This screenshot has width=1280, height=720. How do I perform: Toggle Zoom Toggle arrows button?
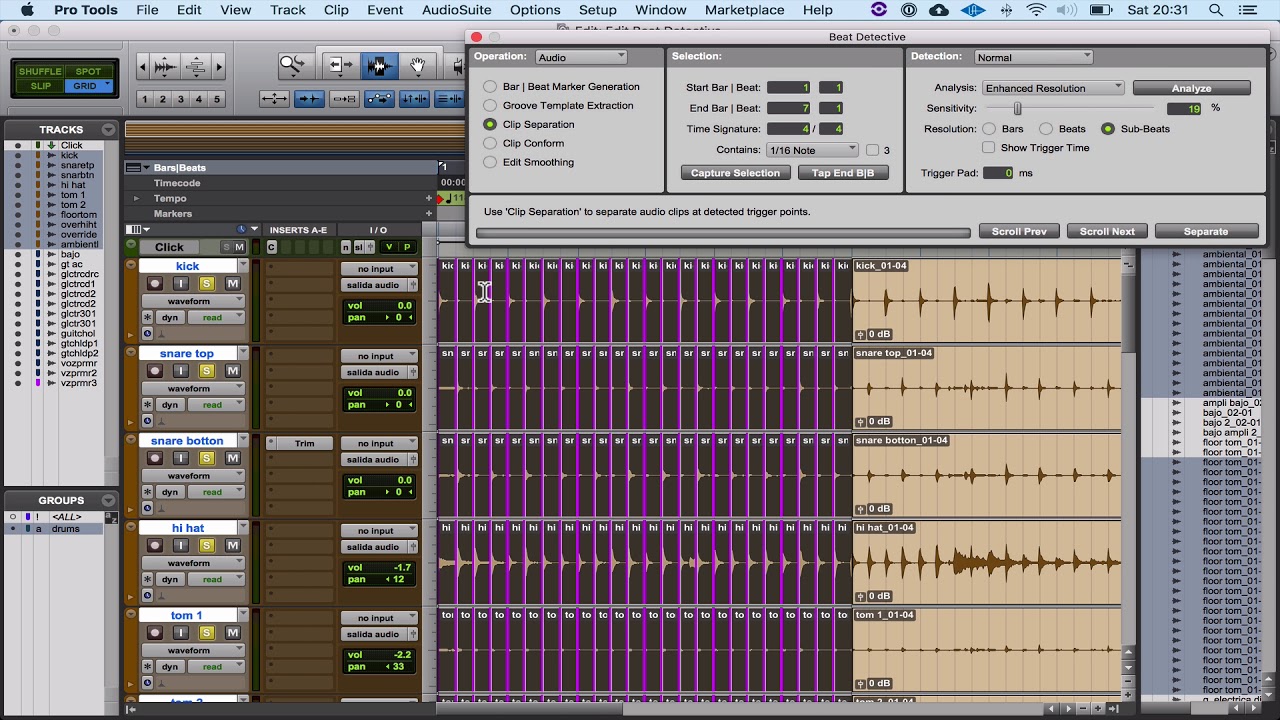275,99
